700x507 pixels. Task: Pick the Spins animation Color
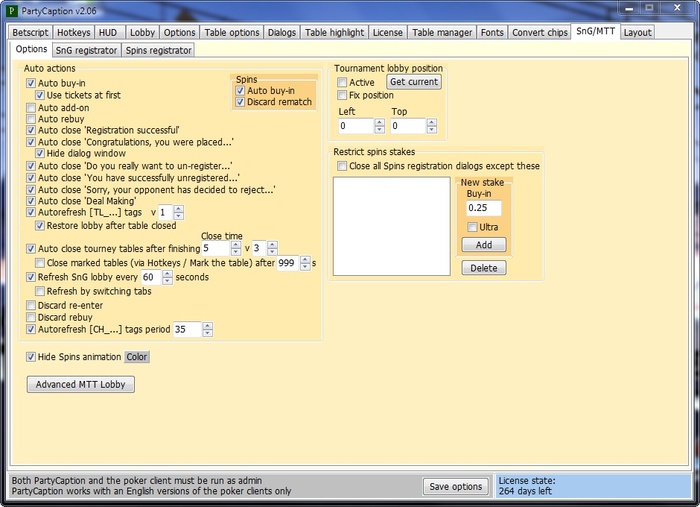[137, 357]
